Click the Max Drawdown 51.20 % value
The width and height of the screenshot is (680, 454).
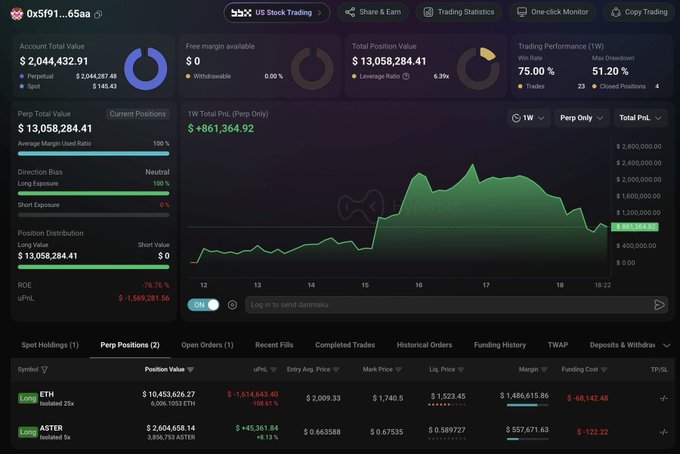click(x=610, y=71)
